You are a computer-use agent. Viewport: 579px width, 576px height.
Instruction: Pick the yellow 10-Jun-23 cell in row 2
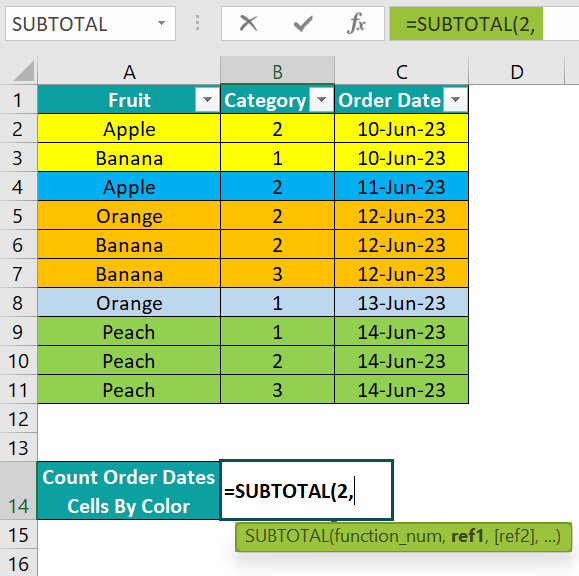pyautogui.click(x=401, y=129)
